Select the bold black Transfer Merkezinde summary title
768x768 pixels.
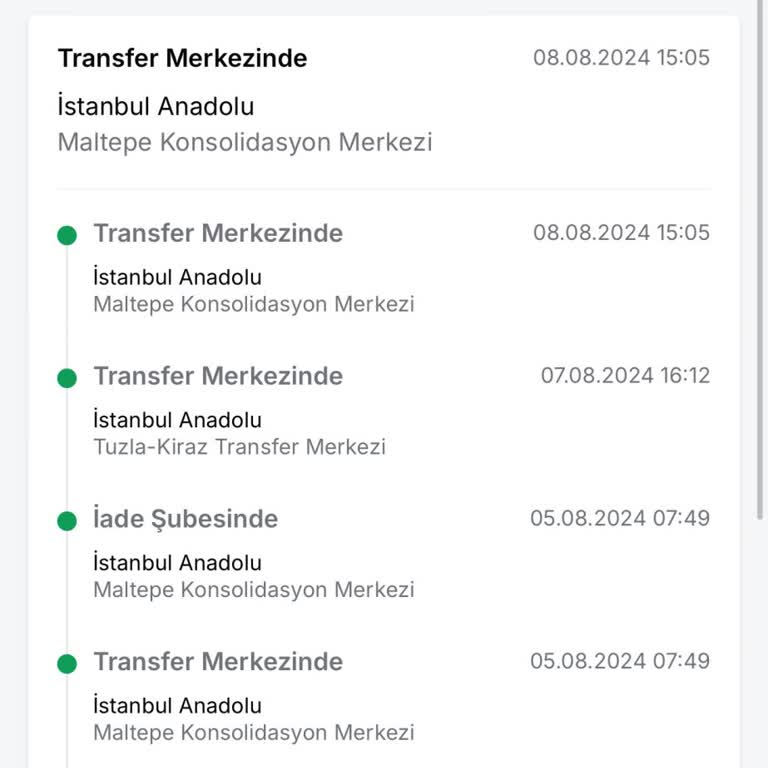pos(182,58)
